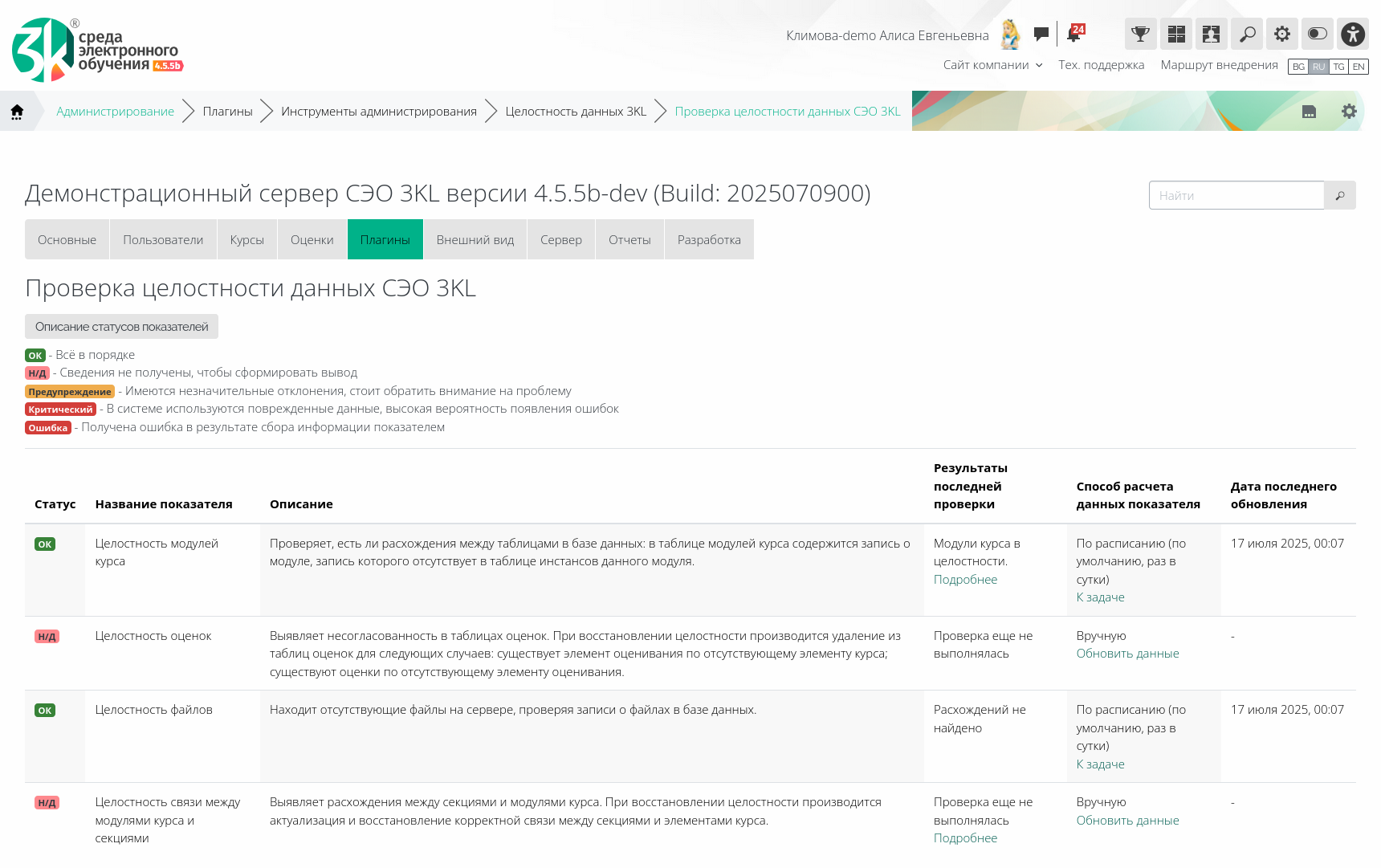Switch language to BG
Screen dimensions: 1381x868
1298,67
